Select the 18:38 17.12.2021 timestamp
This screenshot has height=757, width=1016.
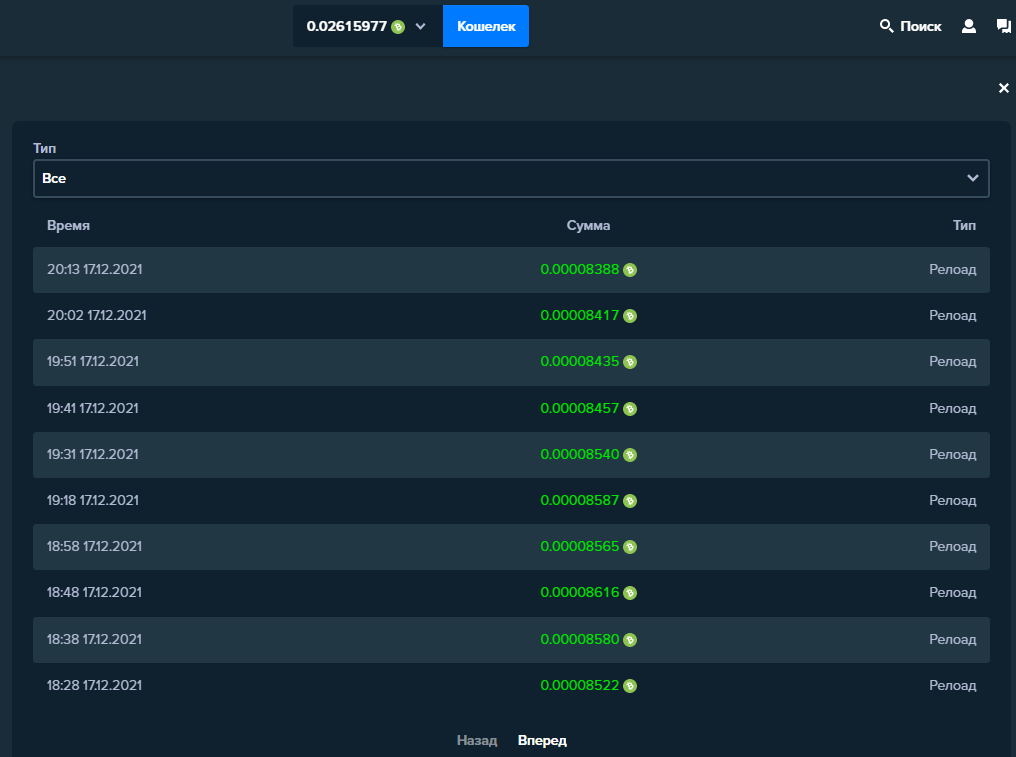point(94,639)
